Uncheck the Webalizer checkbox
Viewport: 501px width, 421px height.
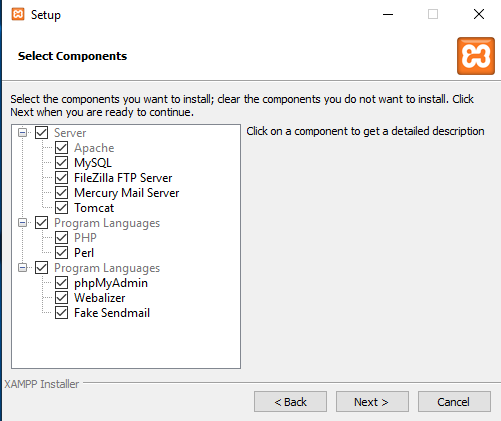pos(62,298)
